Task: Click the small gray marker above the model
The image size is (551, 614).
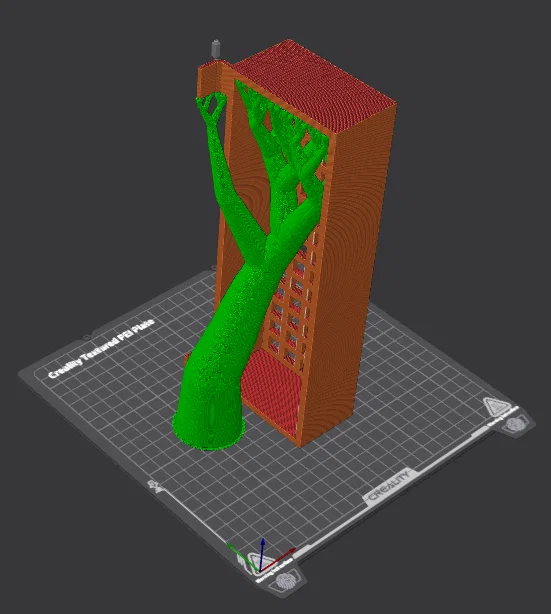Action: pyautogui.click(x=215, y=48)
